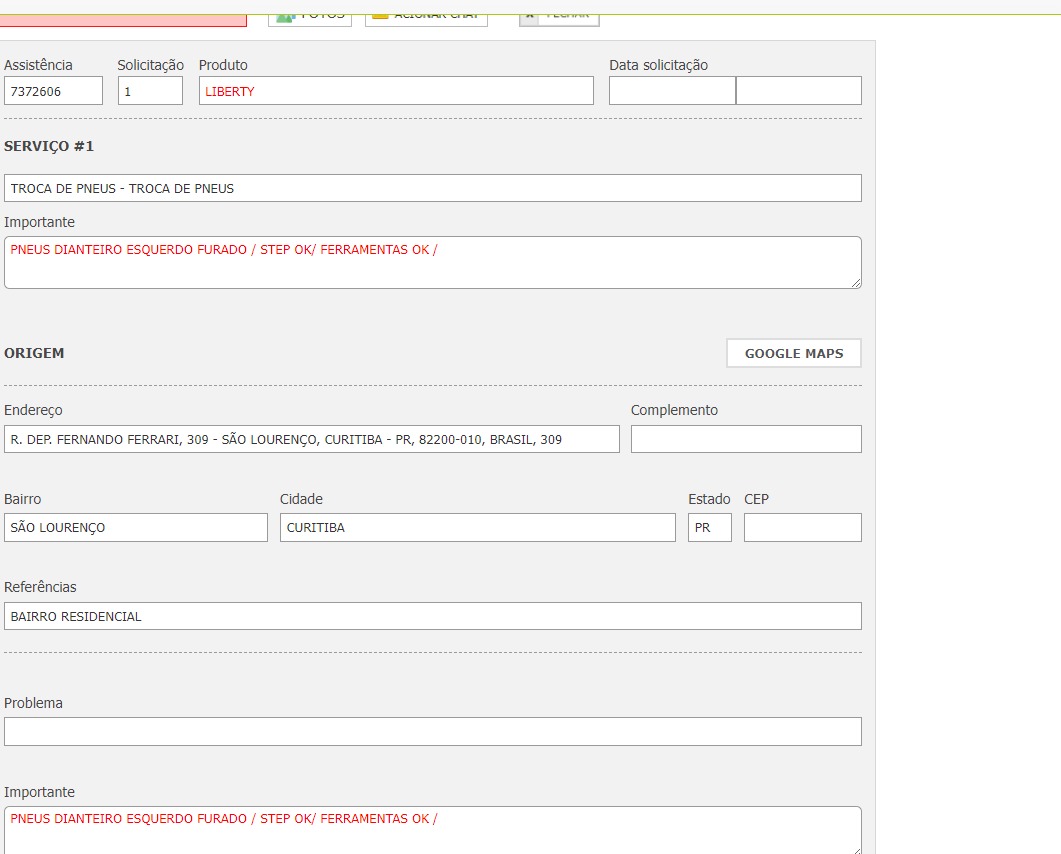Click the Assistência number field
This screenshot has width=1061, height=854.
coord(53,91)
